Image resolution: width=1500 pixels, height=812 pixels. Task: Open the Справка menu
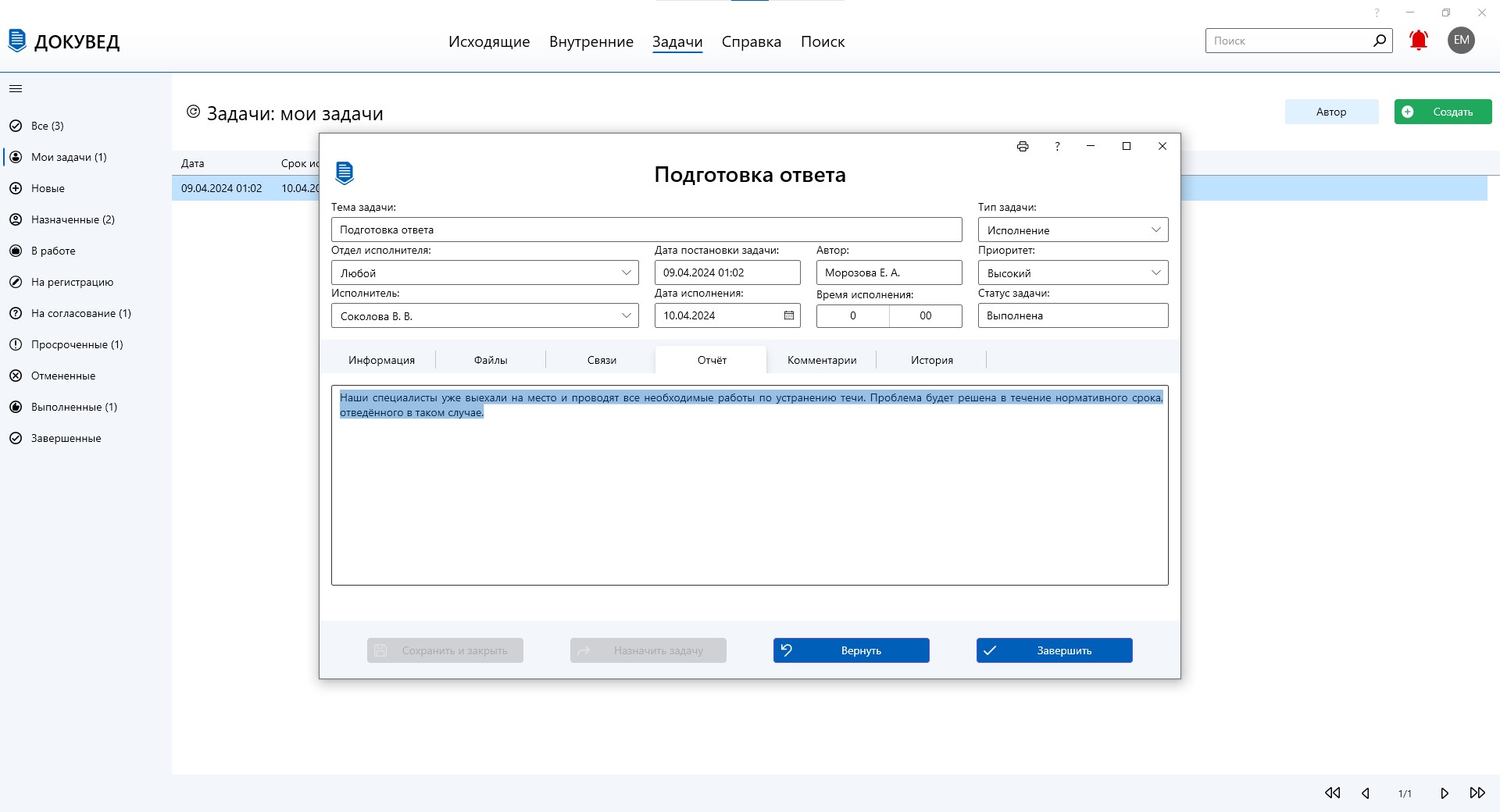pyautogui.click(x=752, y=41)
